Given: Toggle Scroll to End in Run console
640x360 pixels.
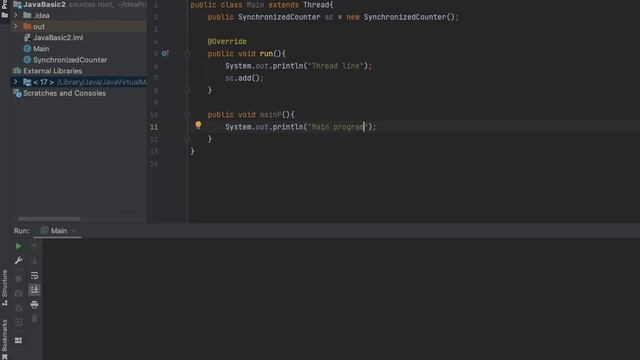Looking at the screenshot, I should (x=35, y=290).
